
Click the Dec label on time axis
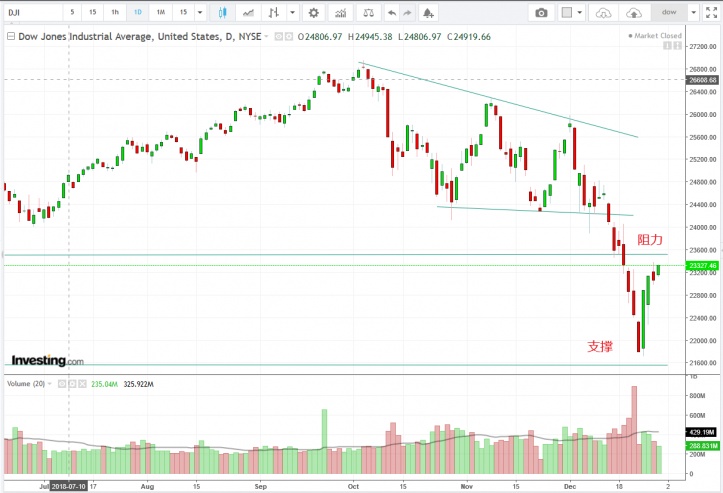click(x=570, y=486)
